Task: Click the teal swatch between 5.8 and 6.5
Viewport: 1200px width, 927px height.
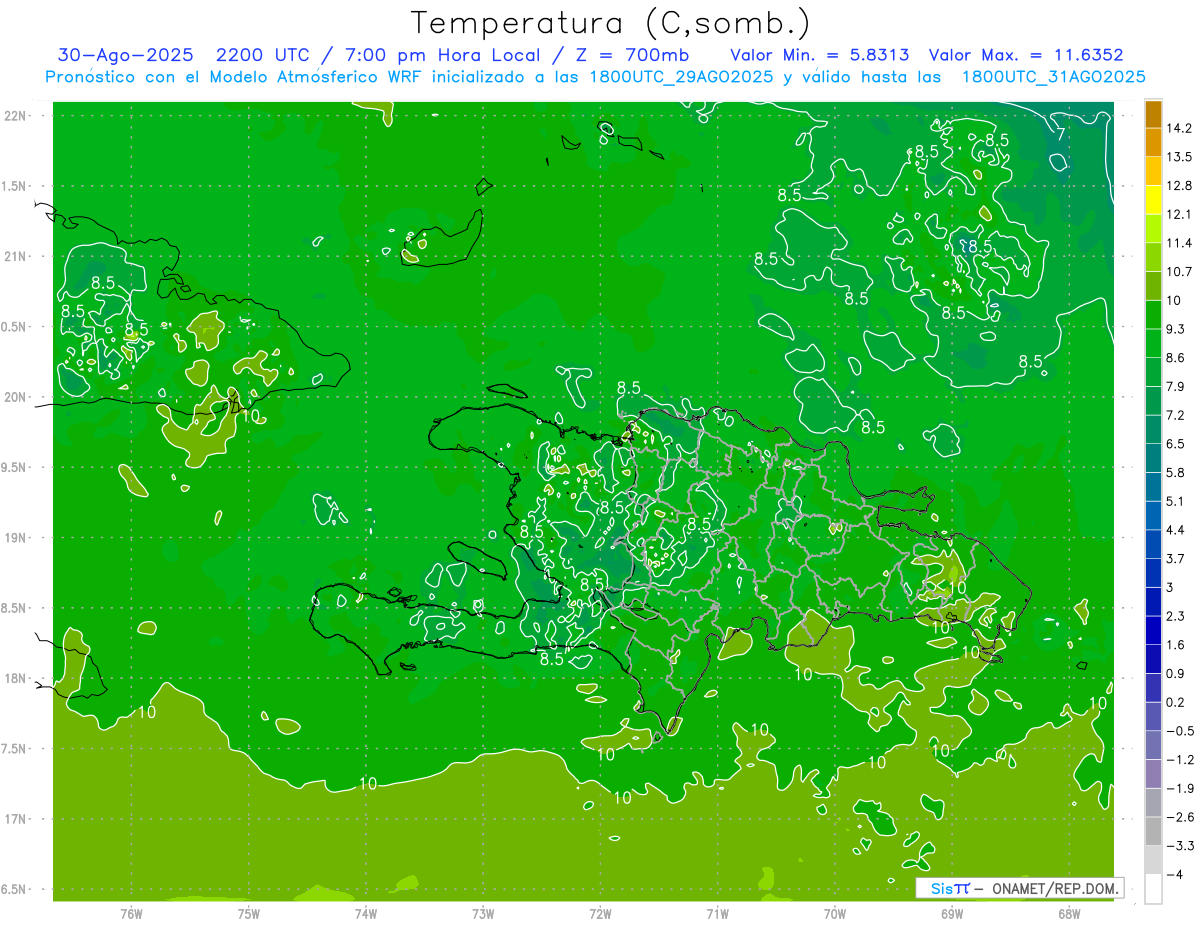Action: (1153, 458)
